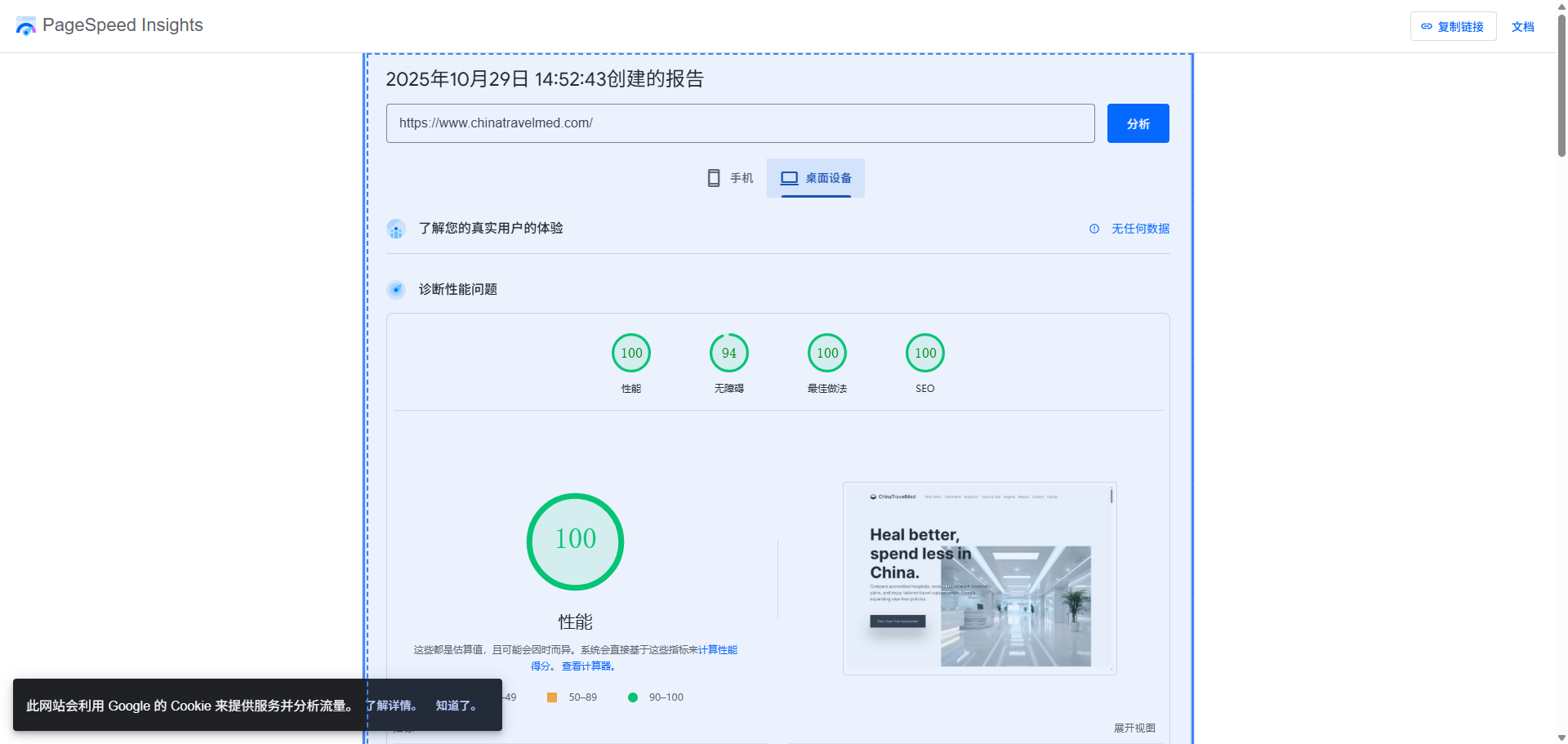This screenshot has width=1568, height=744.
Task: Open the 查看计算器 link
Action: 587,666
